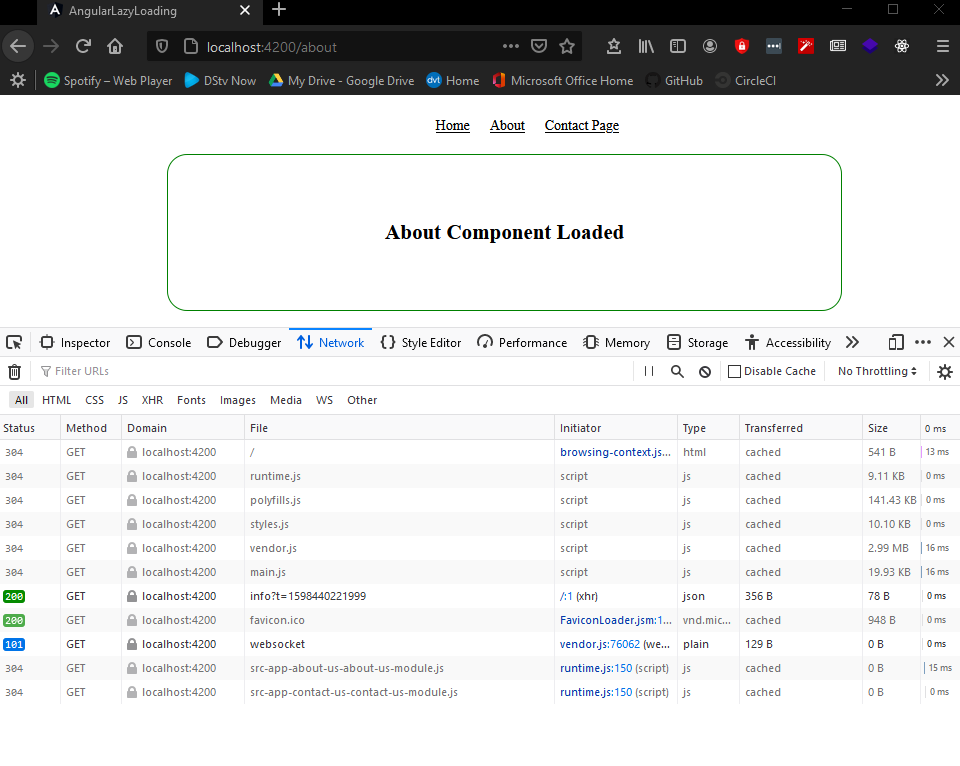This screenshot has width=960, height=766.
Task: Click the Contact Page link
Action: tap(581, 125)
